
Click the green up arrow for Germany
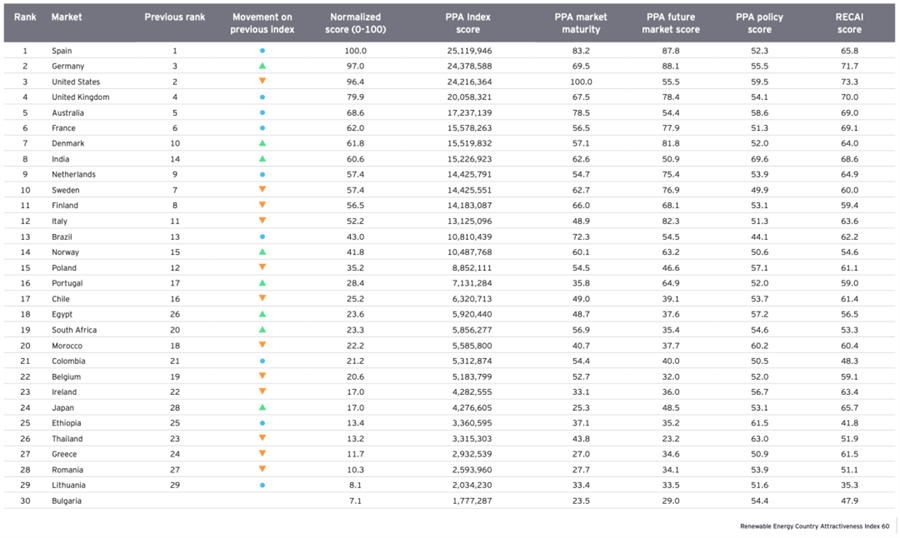pos(262,66)
